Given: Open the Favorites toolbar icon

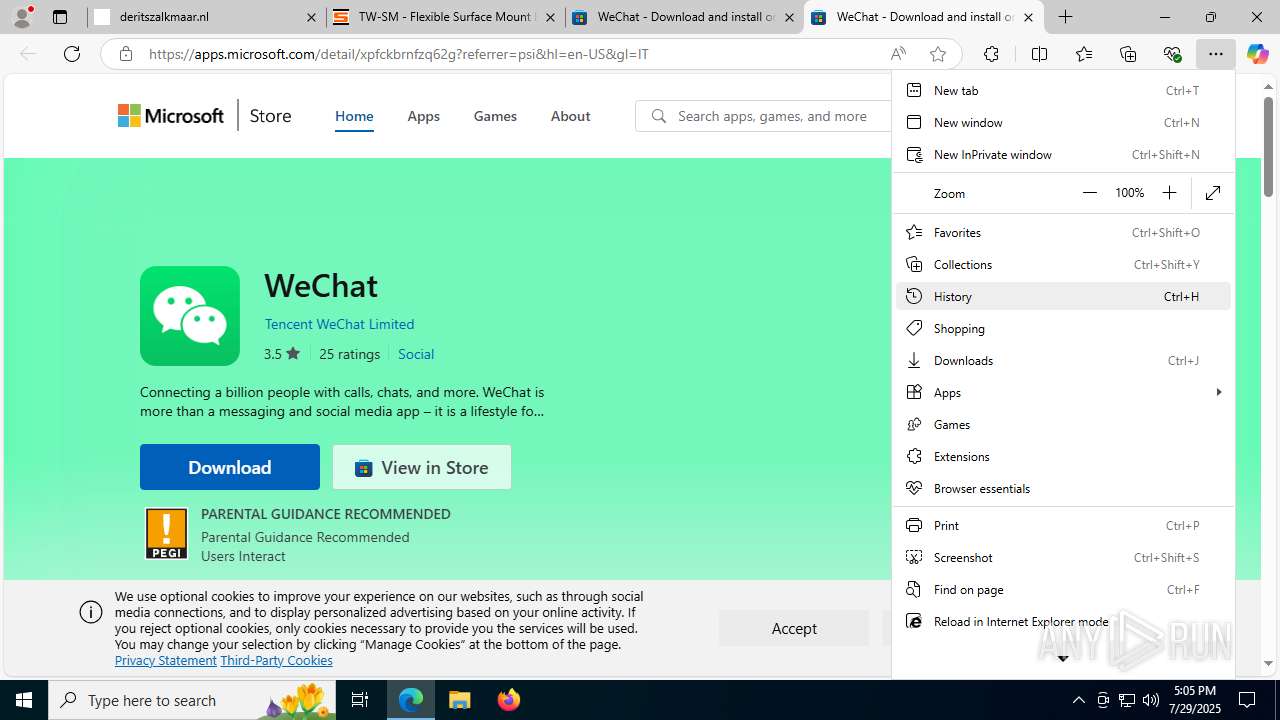Looking at the screenshot, I should click(1083, 54).
